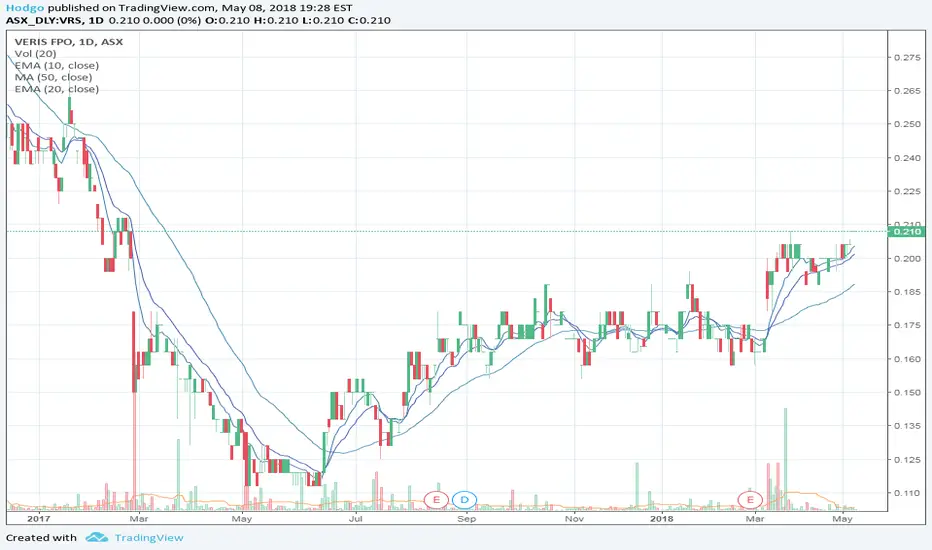Click the TradingView cloud logo icon
932x550 pixels.
[x=97, y=538]
